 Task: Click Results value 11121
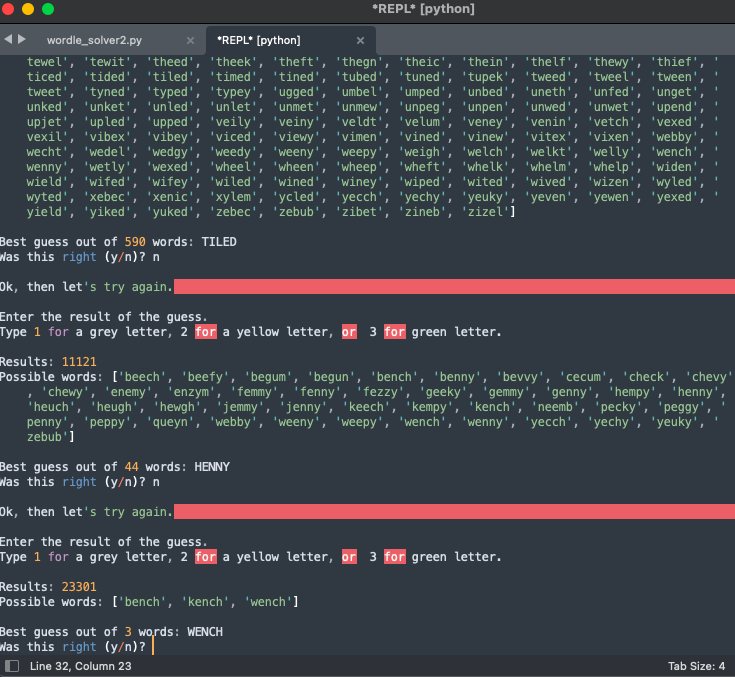[79, 362]
